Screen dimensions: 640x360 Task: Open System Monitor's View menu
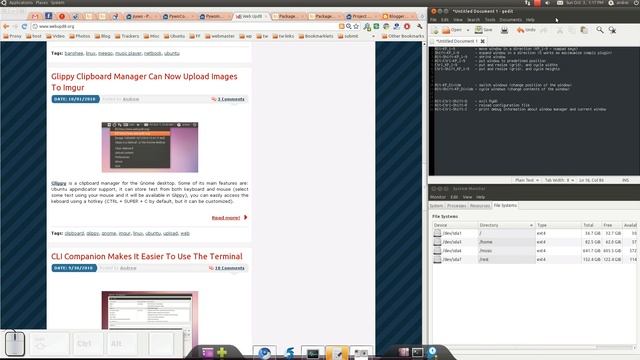coord(467,197)
